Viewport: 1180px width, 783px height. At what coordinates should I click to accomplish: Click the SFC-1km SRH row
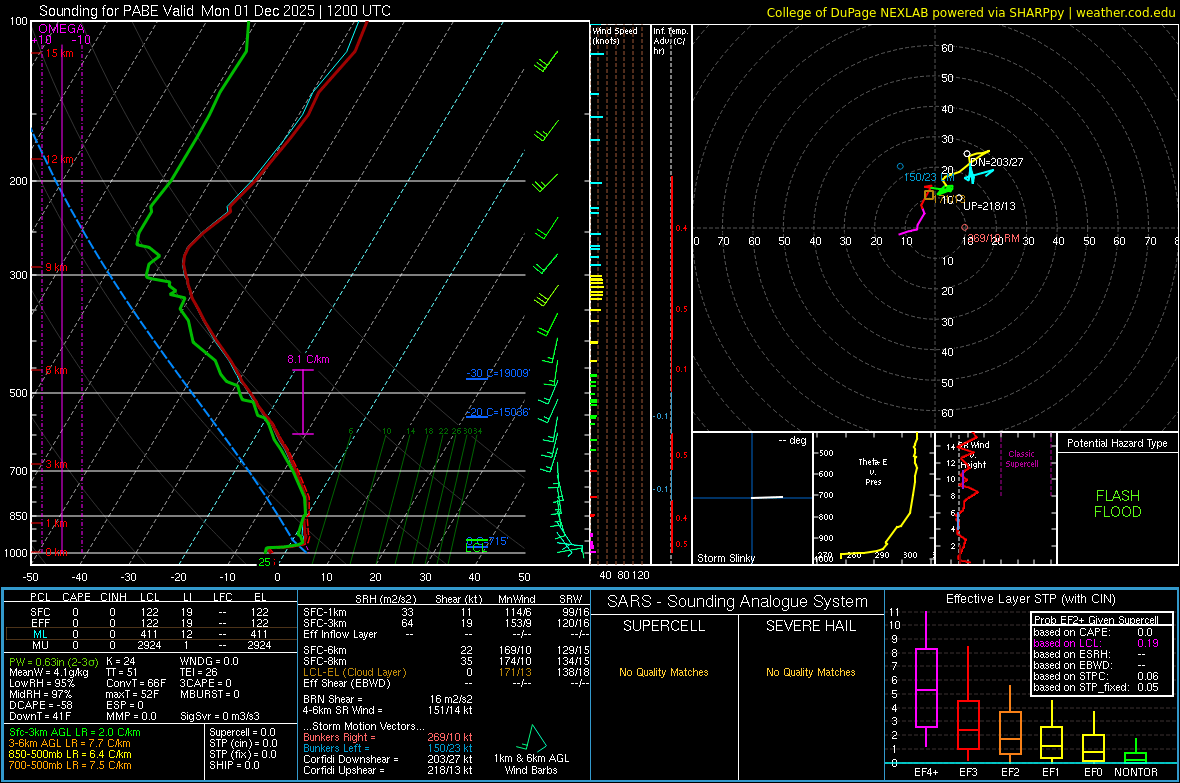click(x=446, y=612)
